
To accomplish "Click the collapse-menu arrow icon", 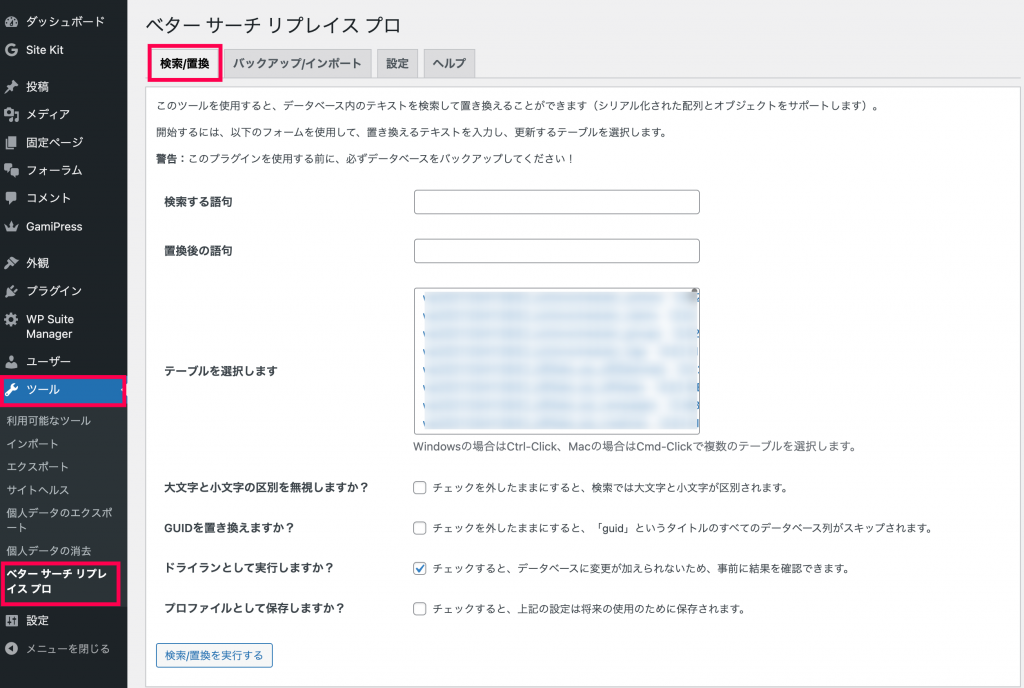I will pyautogui.click(x=11, y=649).
